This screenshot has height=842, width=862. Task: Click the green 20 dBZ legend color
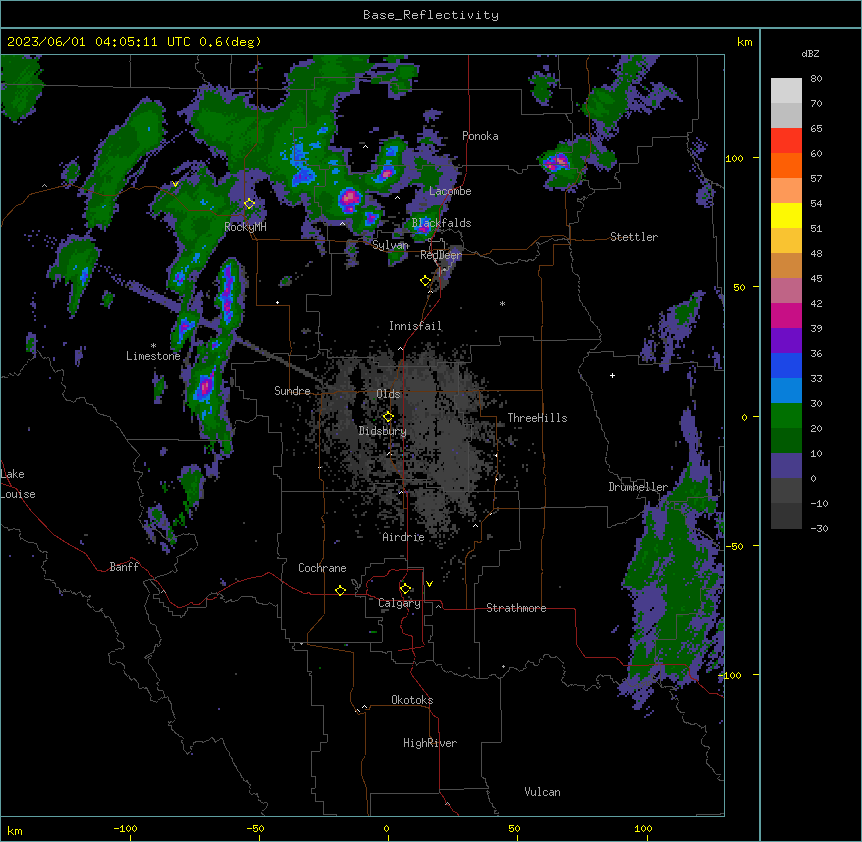tap(786, 416)
